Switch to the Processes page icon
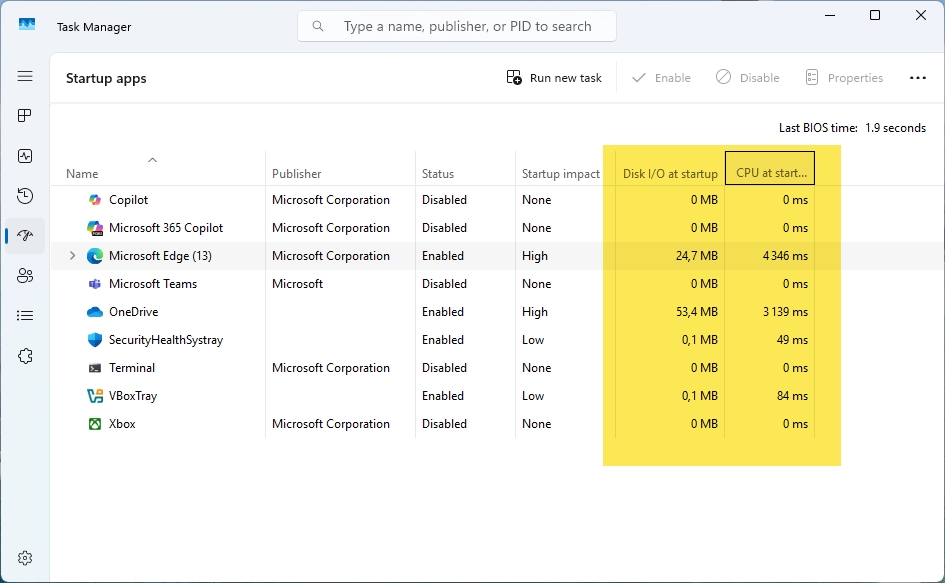Screen dimensions: 945x583 (x=25, y=116)
